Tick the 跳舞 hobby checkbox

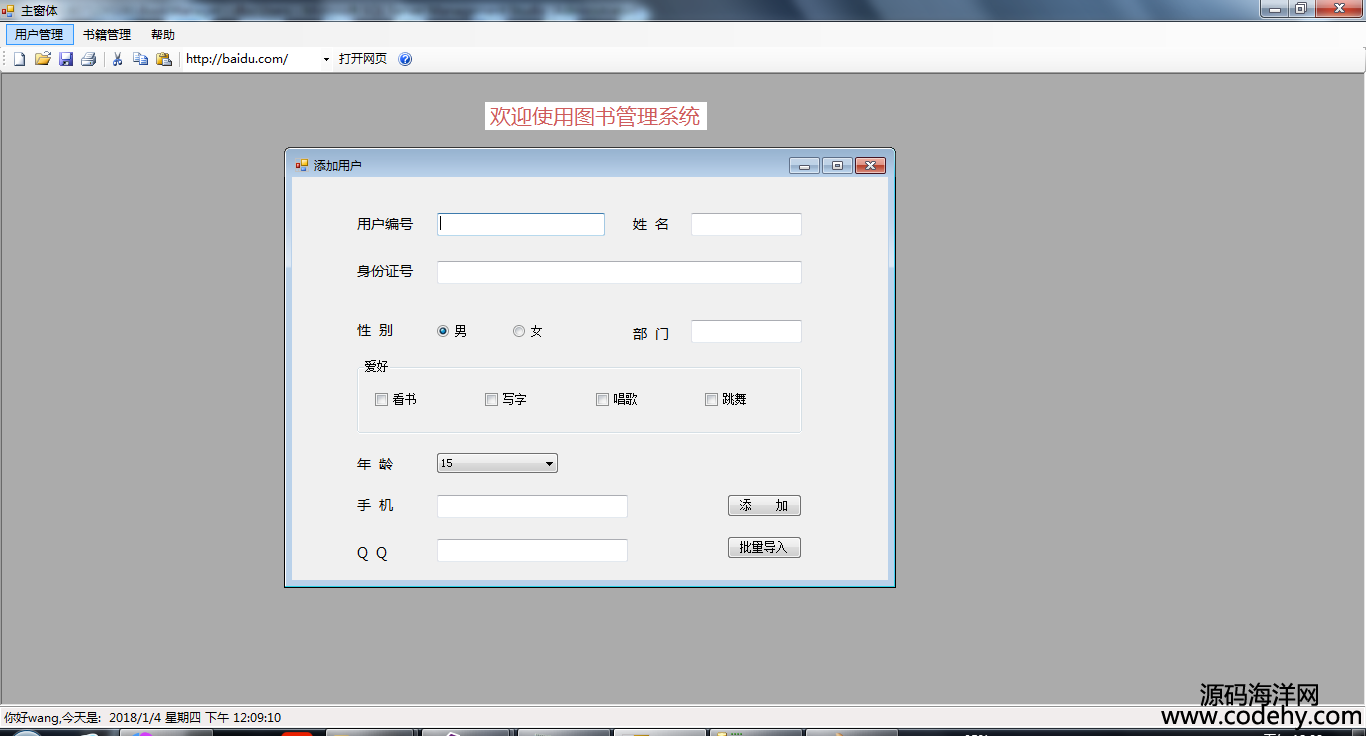[712, 400]
